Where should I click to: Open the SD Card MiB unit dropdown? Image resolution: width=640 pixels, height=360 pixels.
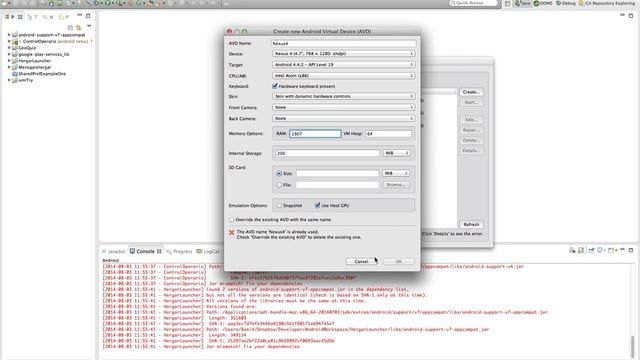click(396, 173)
